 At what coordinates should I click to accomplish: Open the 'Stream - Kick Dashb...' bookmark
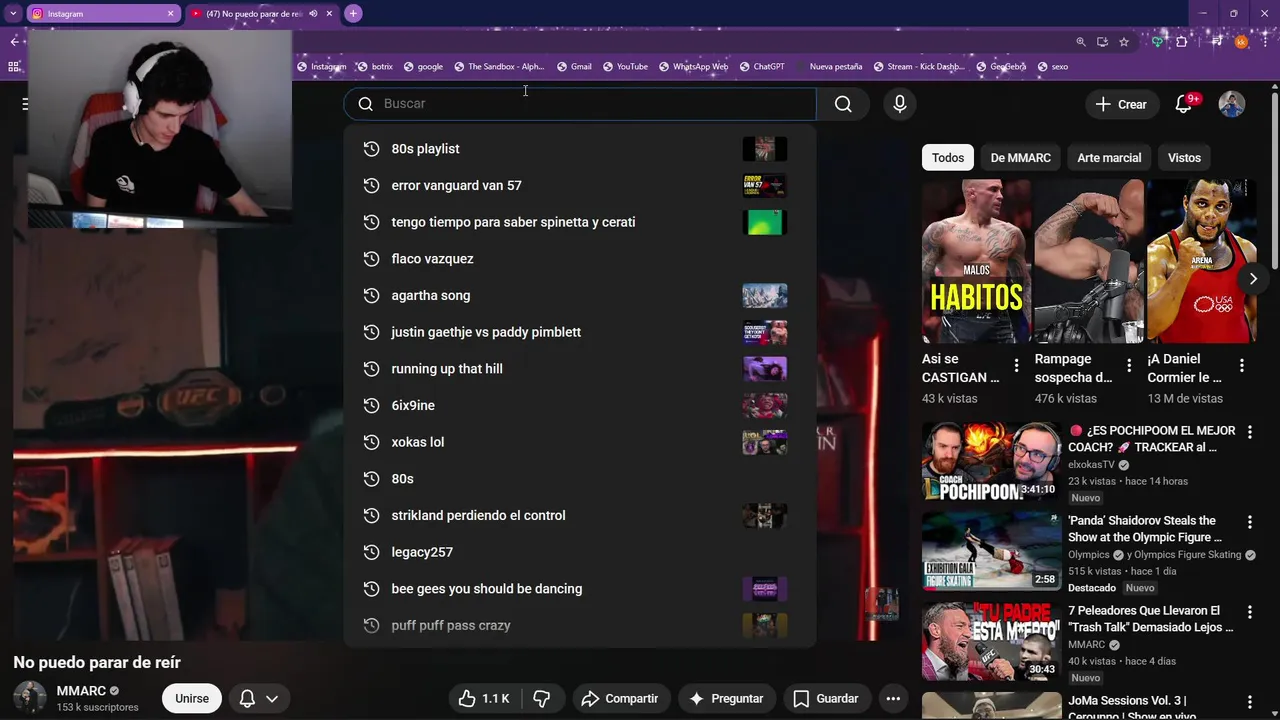pyautogui.click(x=918, y=67)
